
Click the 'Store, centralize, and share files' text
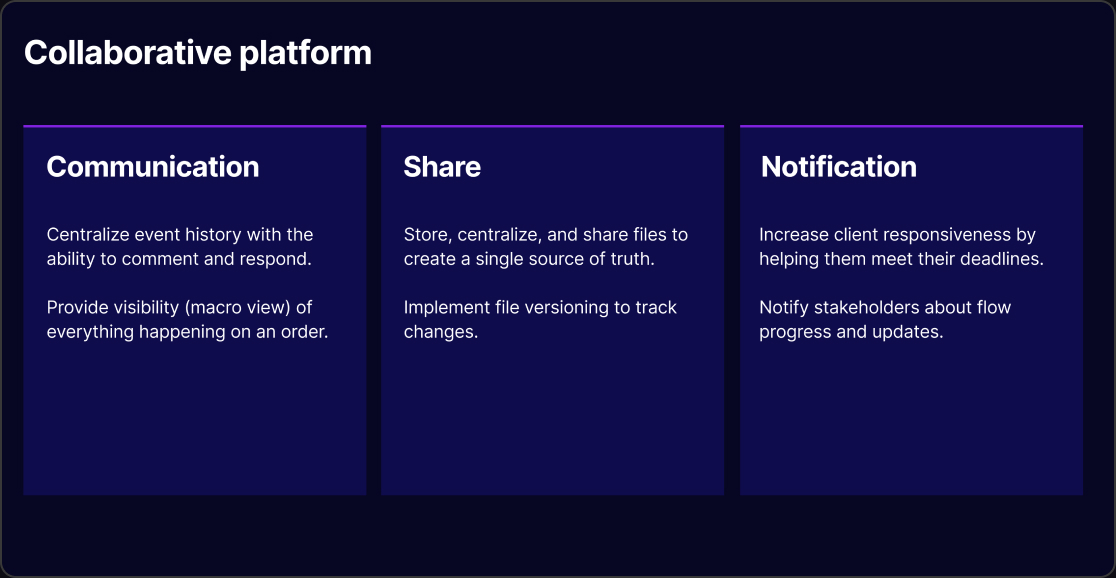click(546, 246)
